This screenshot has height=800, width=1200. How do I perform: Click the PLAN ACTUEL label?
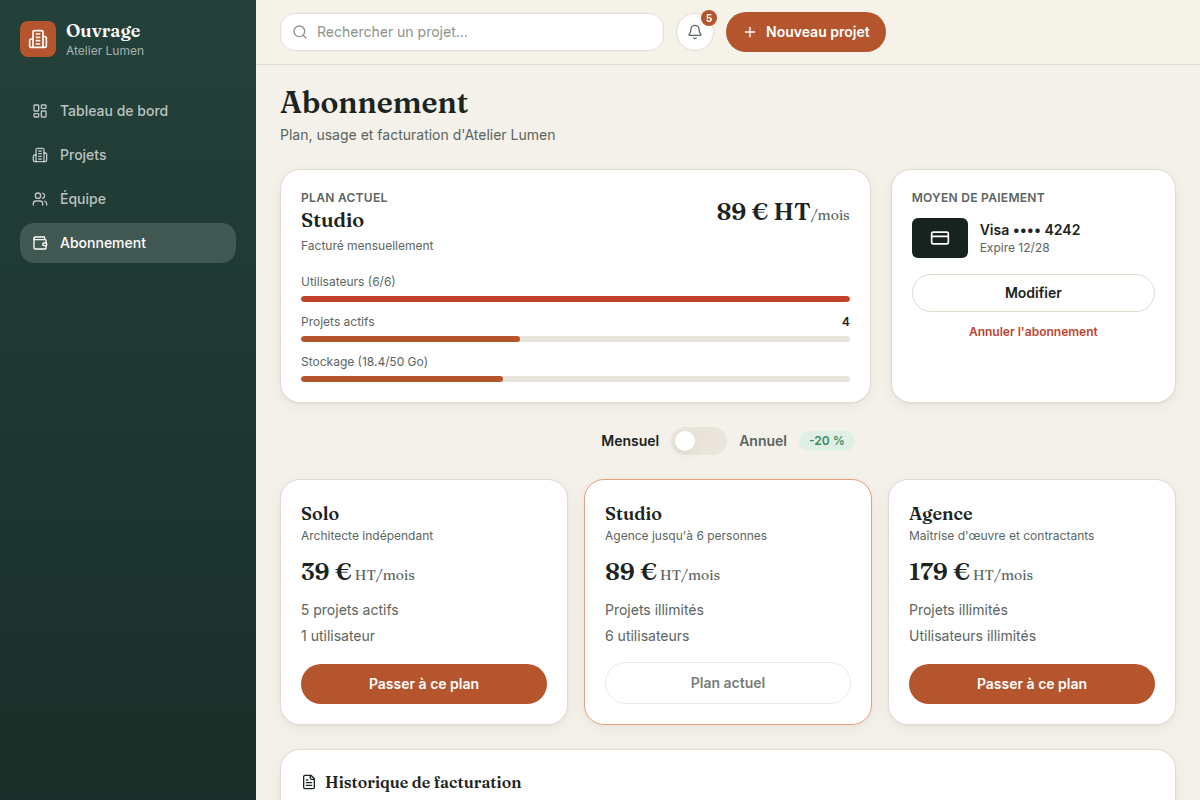344,198
